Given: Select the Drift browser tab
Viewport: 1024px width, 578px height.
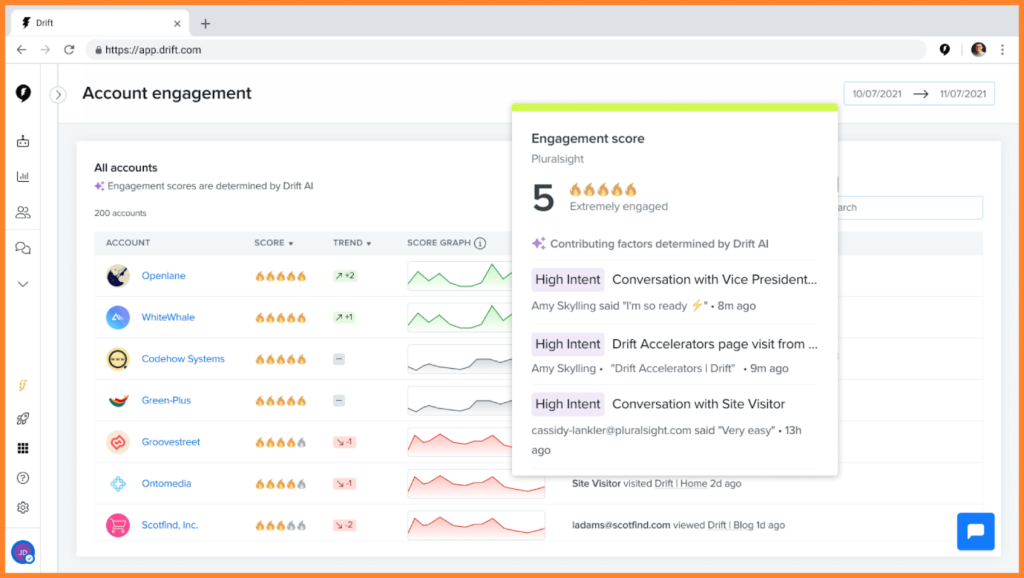Looking at the screenshot, I should 100,23.
